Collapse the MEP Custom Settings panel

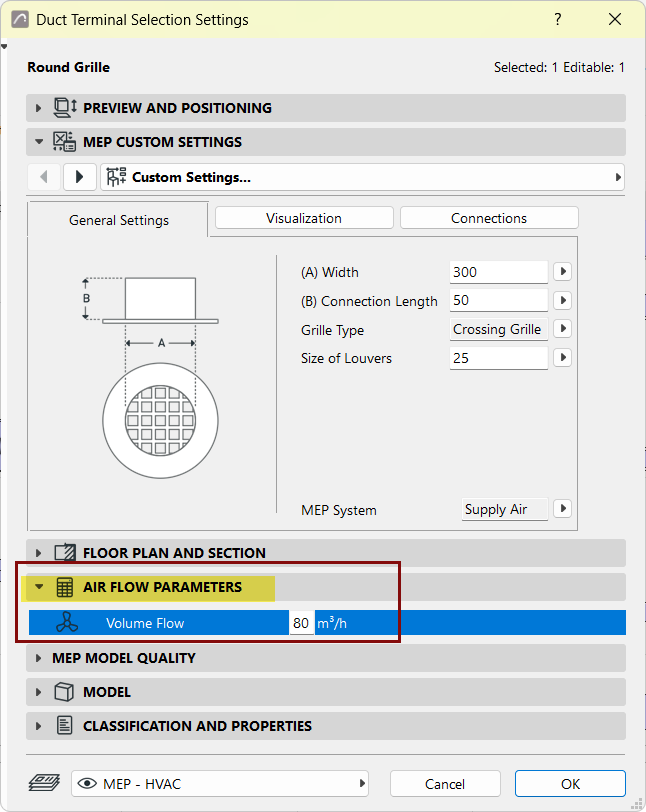tap(39, 141)
